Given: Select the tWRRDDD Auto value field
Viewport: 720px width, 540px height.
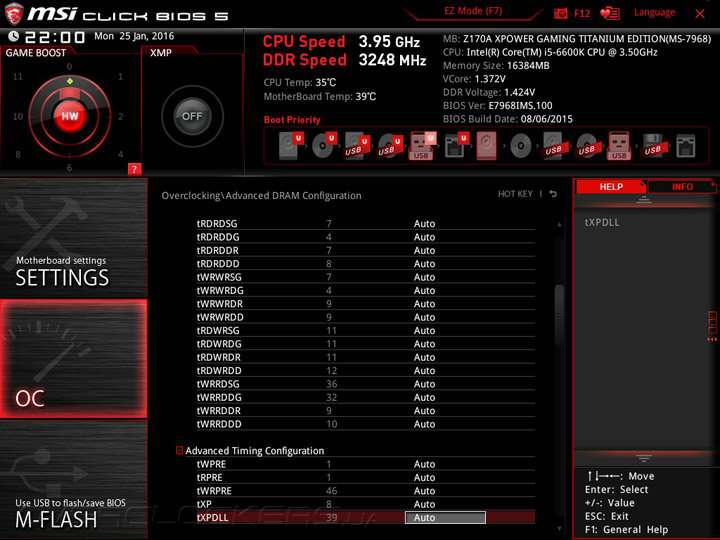Looking at the screenshot, I should point(424,424).
